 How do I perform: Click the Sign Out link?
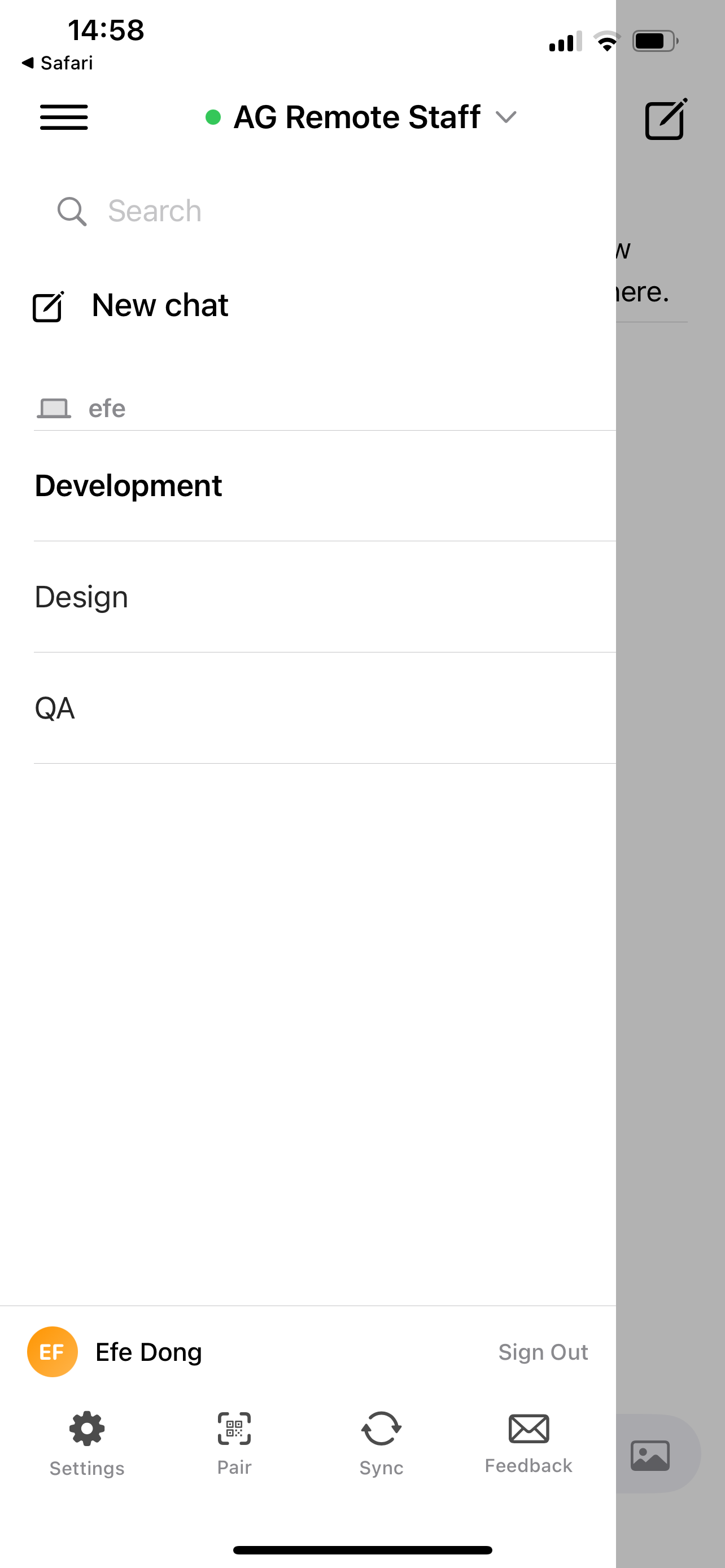tap(543, 1351)
